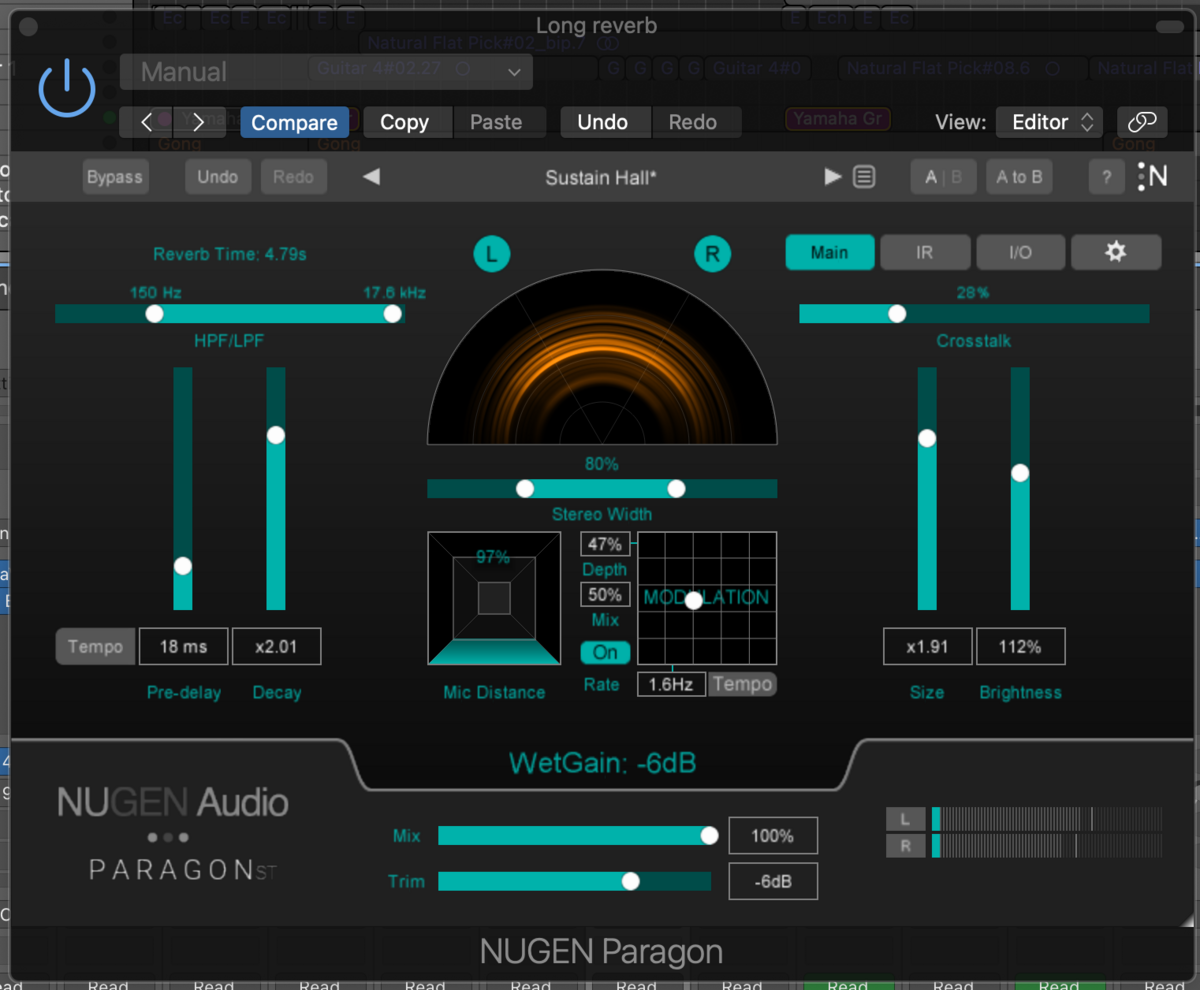Click the preset list menu icon
The width and height of the screenshot is (1200, 990).
864,177
